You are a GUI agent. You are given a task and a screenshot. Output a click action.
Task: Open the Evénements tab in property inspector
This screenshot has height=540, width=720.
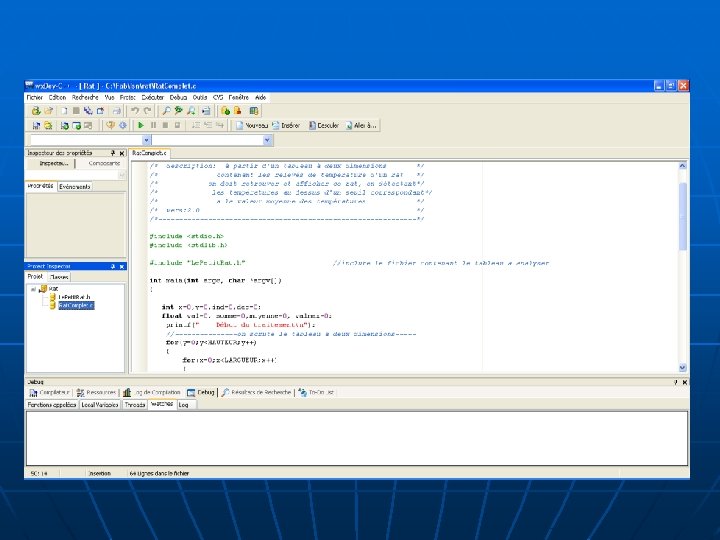click(x=74, y=186)
